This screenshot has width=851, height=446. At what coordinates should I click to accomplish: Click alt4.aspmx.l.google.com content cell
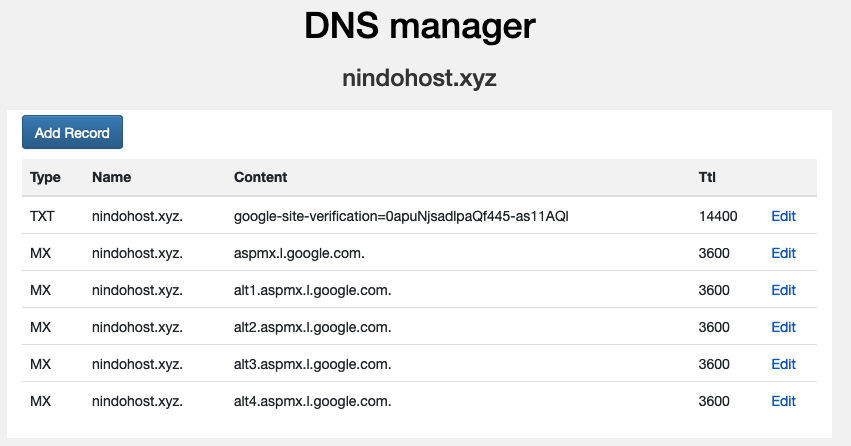point(313,402)
